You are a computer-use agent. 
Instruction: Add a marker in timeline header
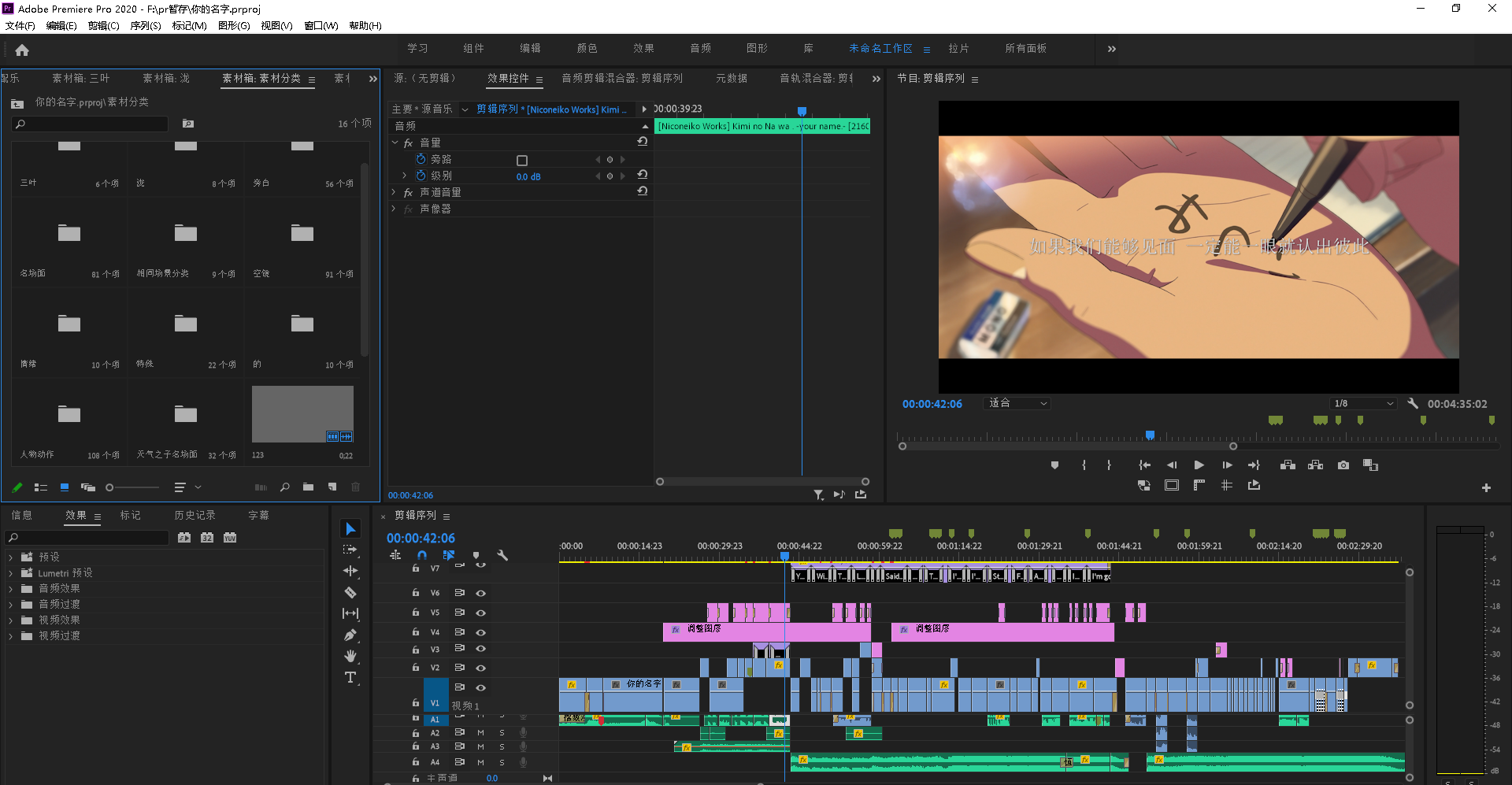476,555
